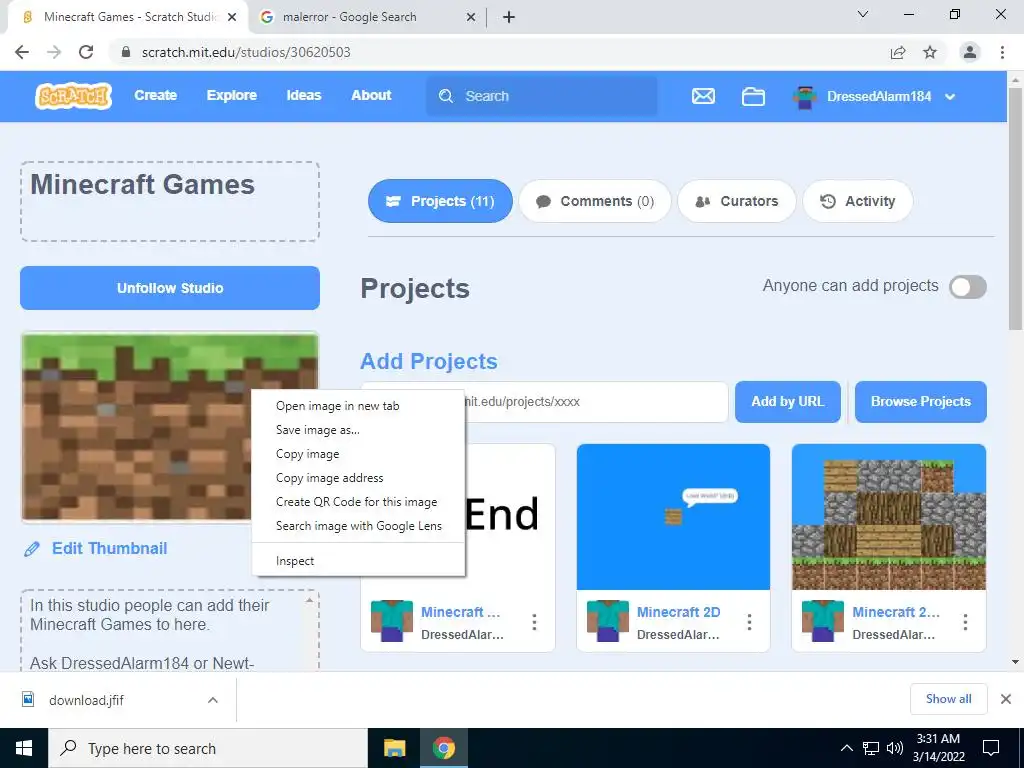This screenshot has height=768, width=1024.
Task: Click the Minecraft 2D project thumbnail
Action: [673, 517]
